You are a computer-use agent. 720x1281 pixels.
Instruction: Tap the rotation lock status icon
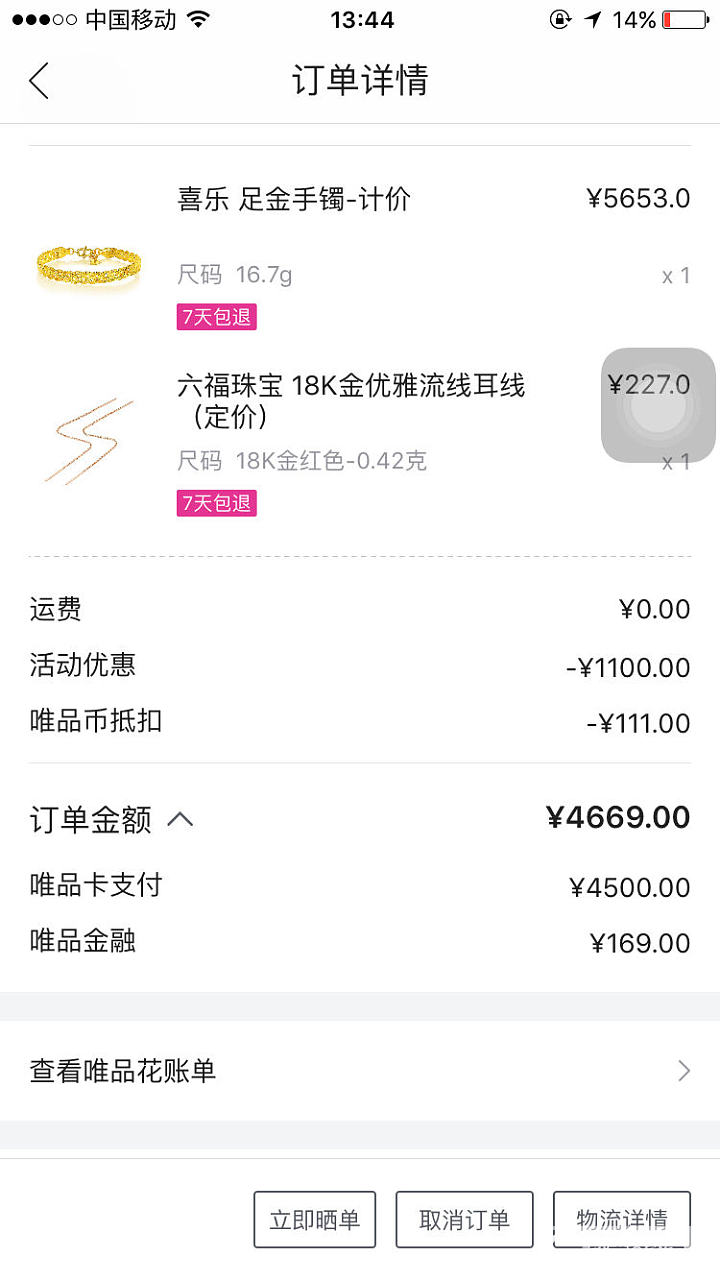560,20
